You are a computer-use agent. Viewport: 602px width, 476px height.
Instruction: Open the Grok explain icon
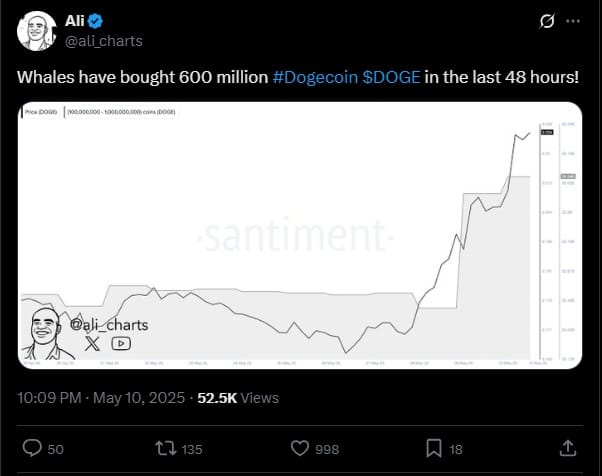click(x=546, y=21)
